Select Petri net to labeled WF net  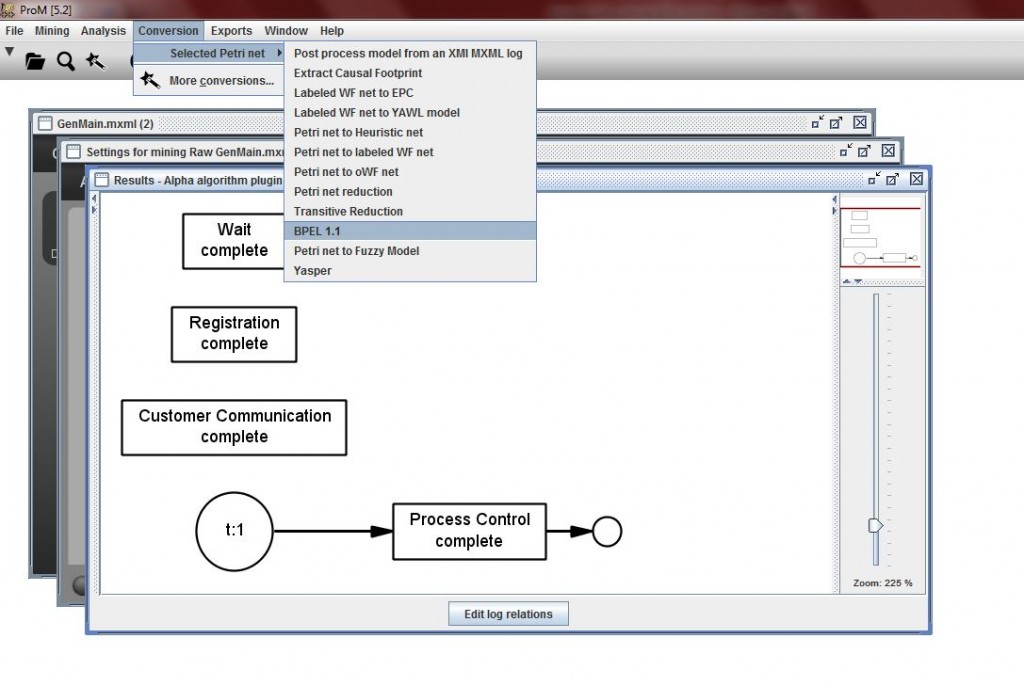[x=410, y=152]
